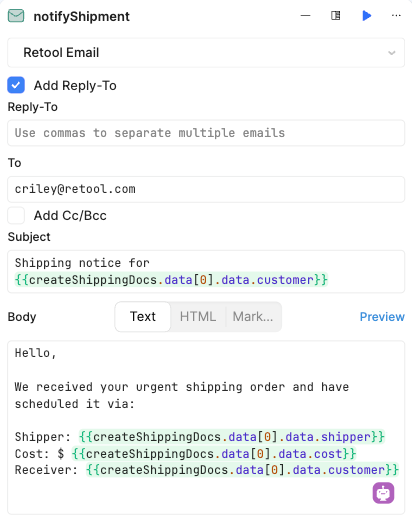The width and height of the screenshot is (412, 522).
Task: Open the three-dot more options menu
Action: tap(396, 16)
